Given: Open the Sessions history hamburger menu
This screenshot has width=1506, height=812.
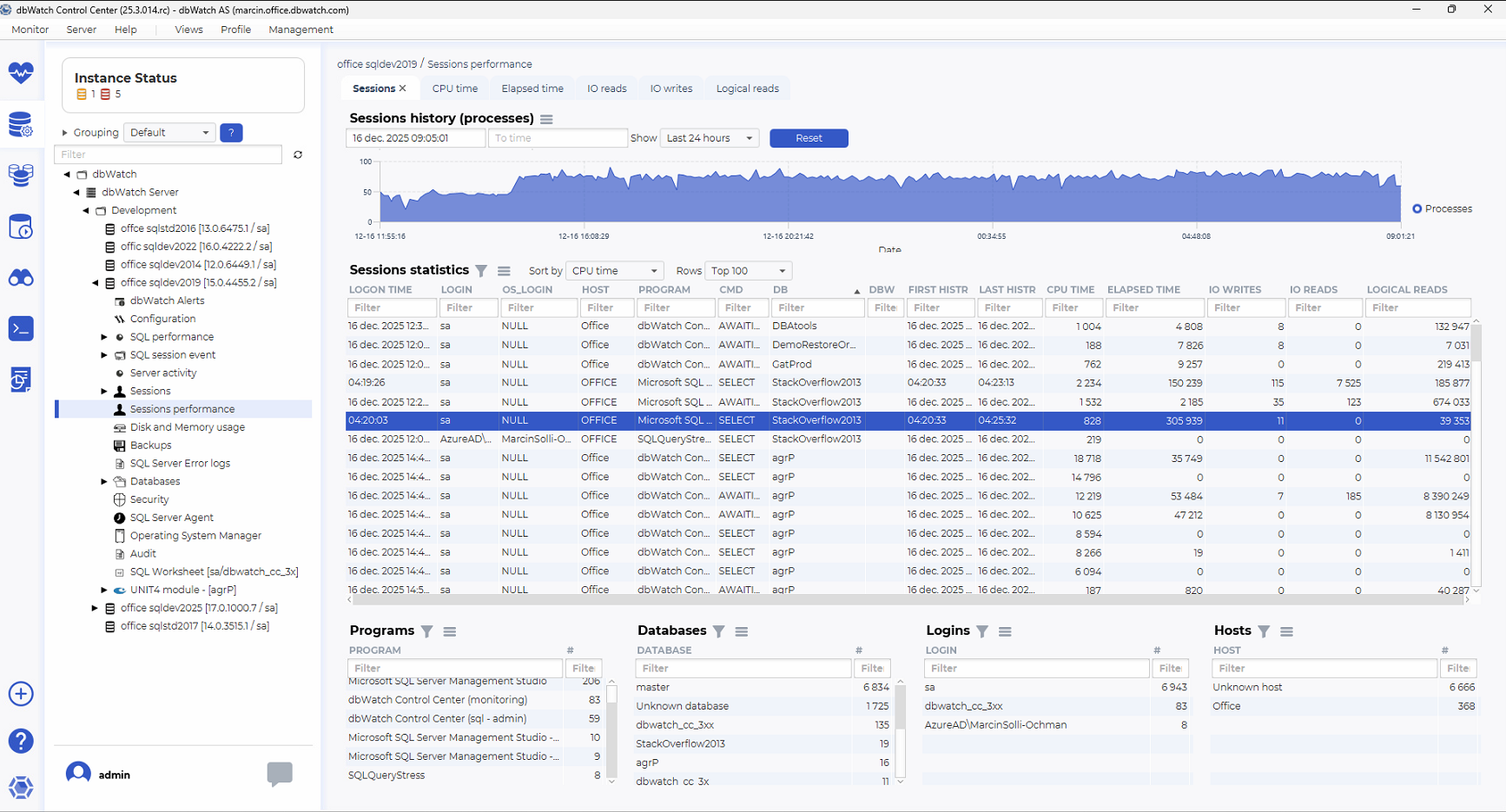Looking at the screenshot, I should (546, 119).
